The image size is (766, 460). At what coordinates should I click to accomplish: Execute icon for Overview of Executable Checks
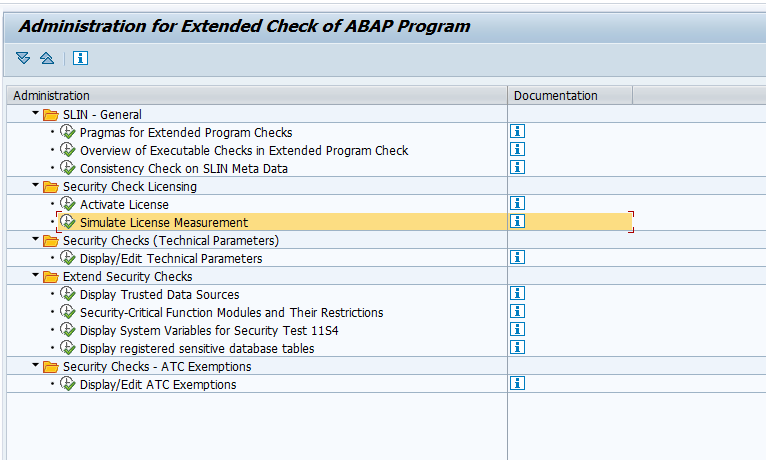pyautogui.click(x=67, y=150)
